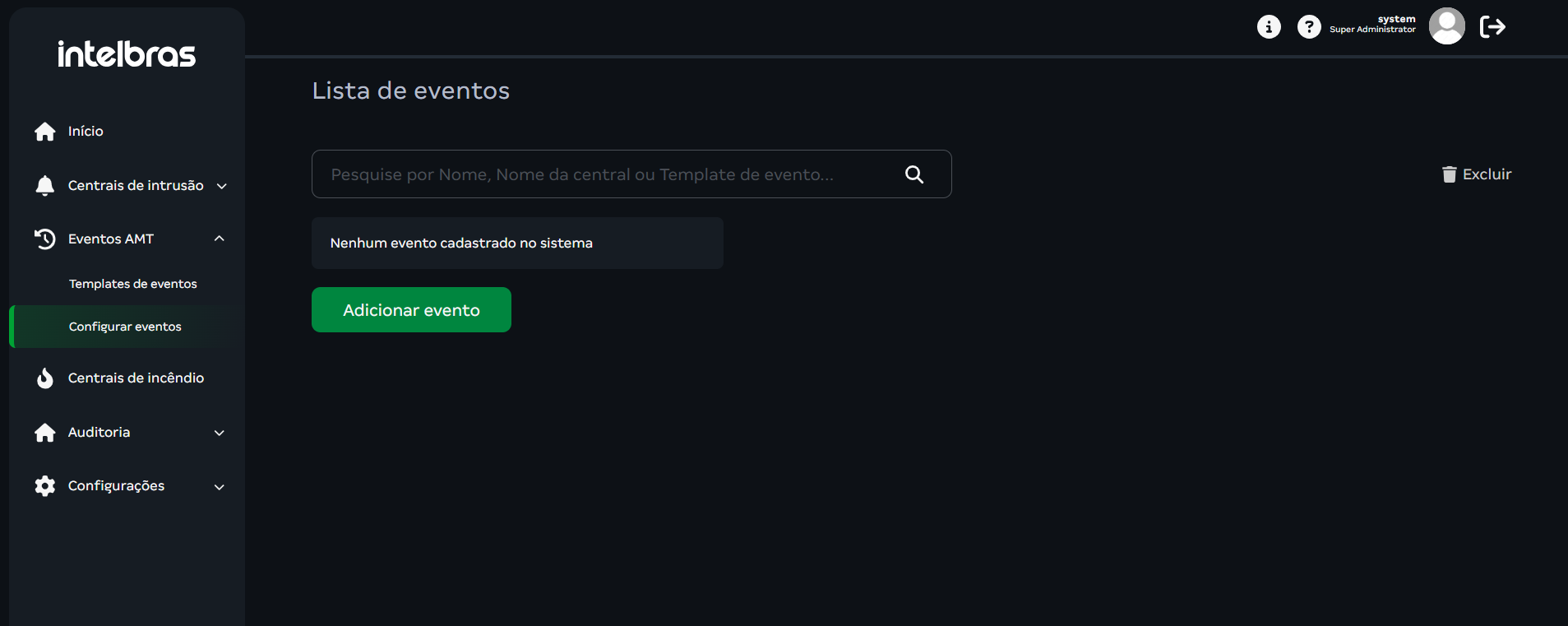Click the logout arrow icon
The height and width of the screenshot is (626, 1568).
(1492, 27)
